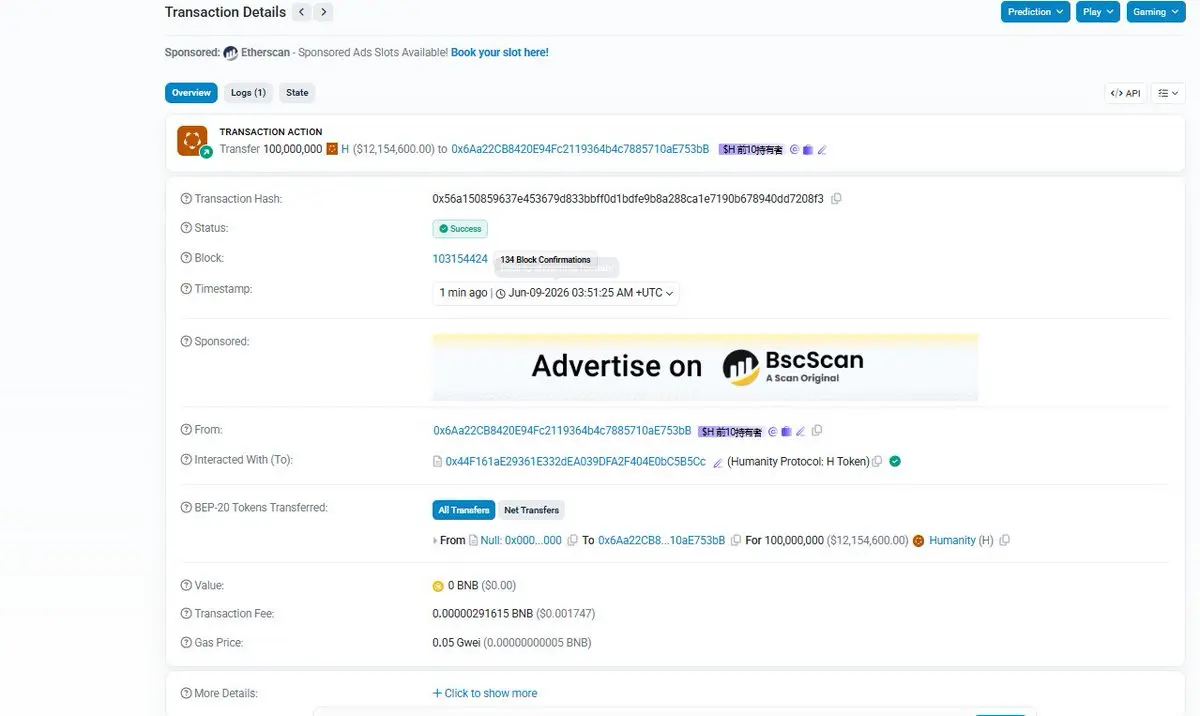Click the Success status badge
This screenshot has width=1200, height=716.
click(x=460, y=229)
